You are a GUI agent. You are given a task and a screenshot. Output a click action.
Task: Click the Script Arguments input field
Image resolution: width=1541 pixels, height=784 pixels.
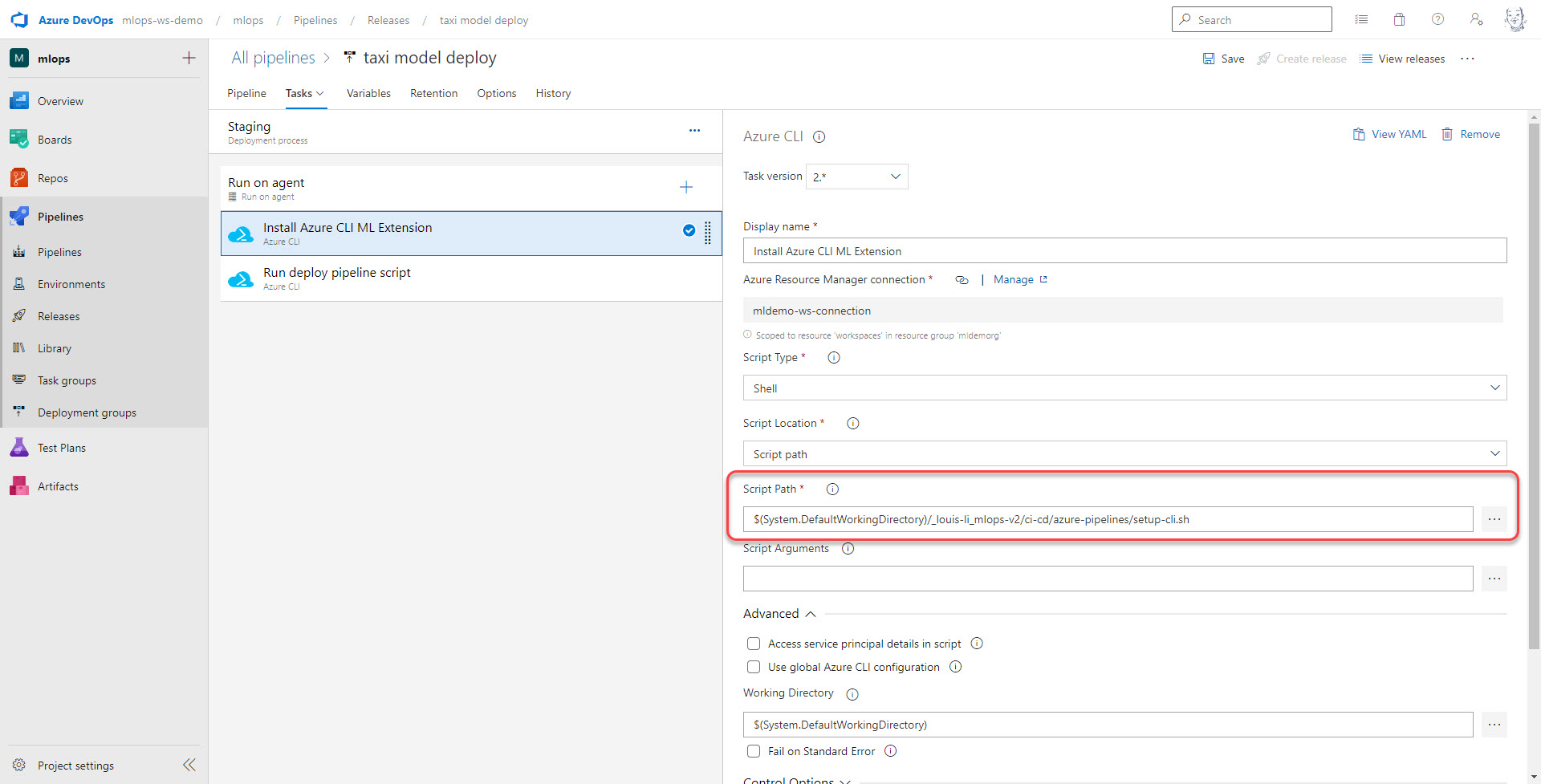[x=1108, y=579]
